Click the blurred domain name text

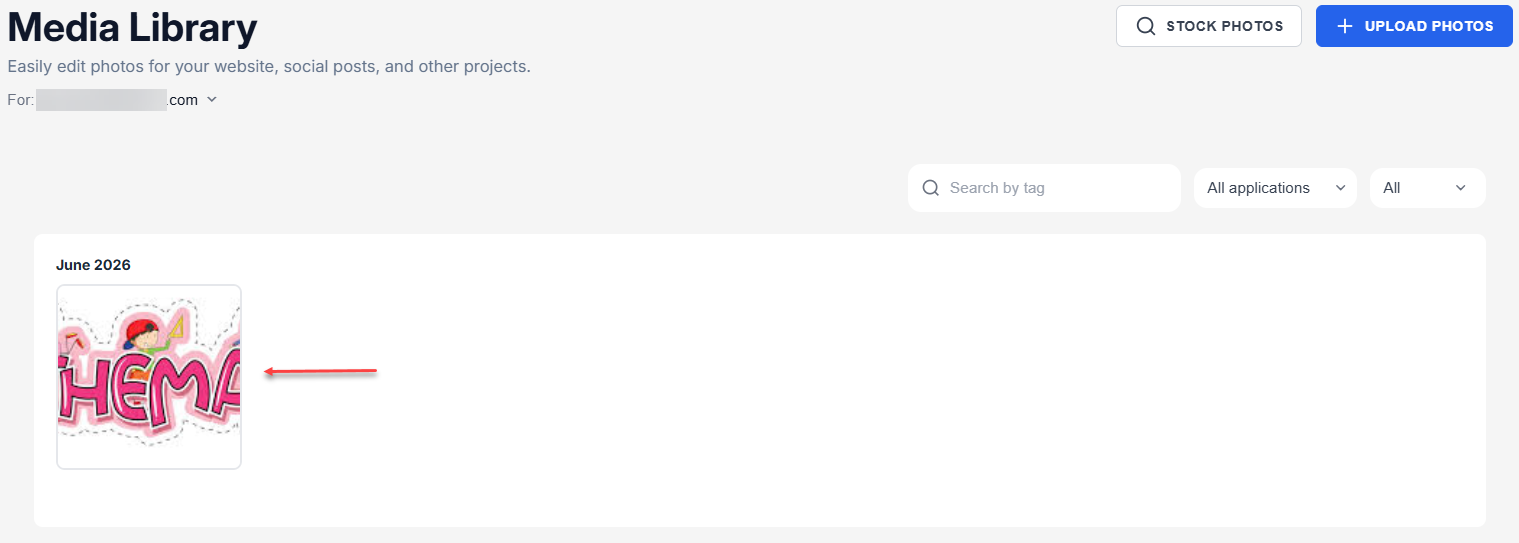101,100
